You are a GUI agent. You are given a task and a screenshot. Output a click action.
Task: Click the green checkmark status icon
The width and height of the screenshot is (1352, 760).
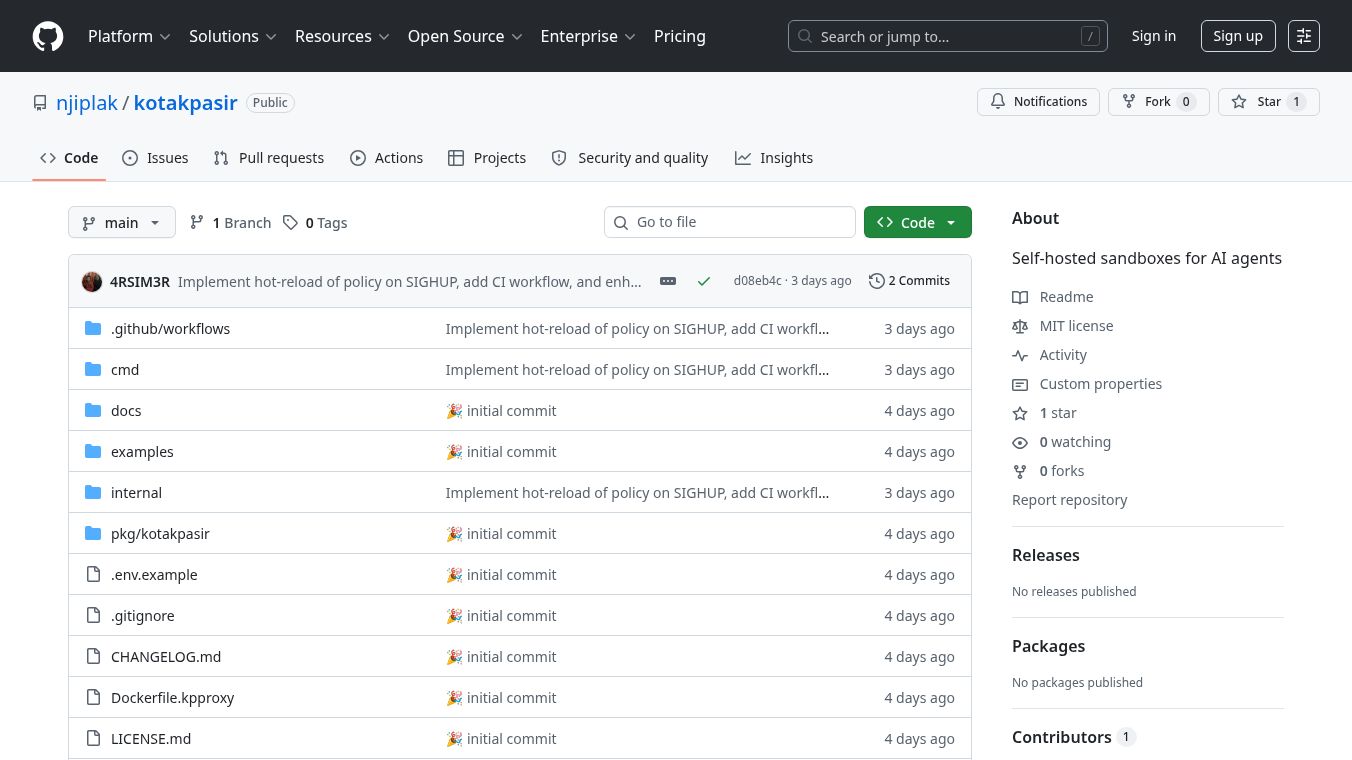click(x=704, y=281)
